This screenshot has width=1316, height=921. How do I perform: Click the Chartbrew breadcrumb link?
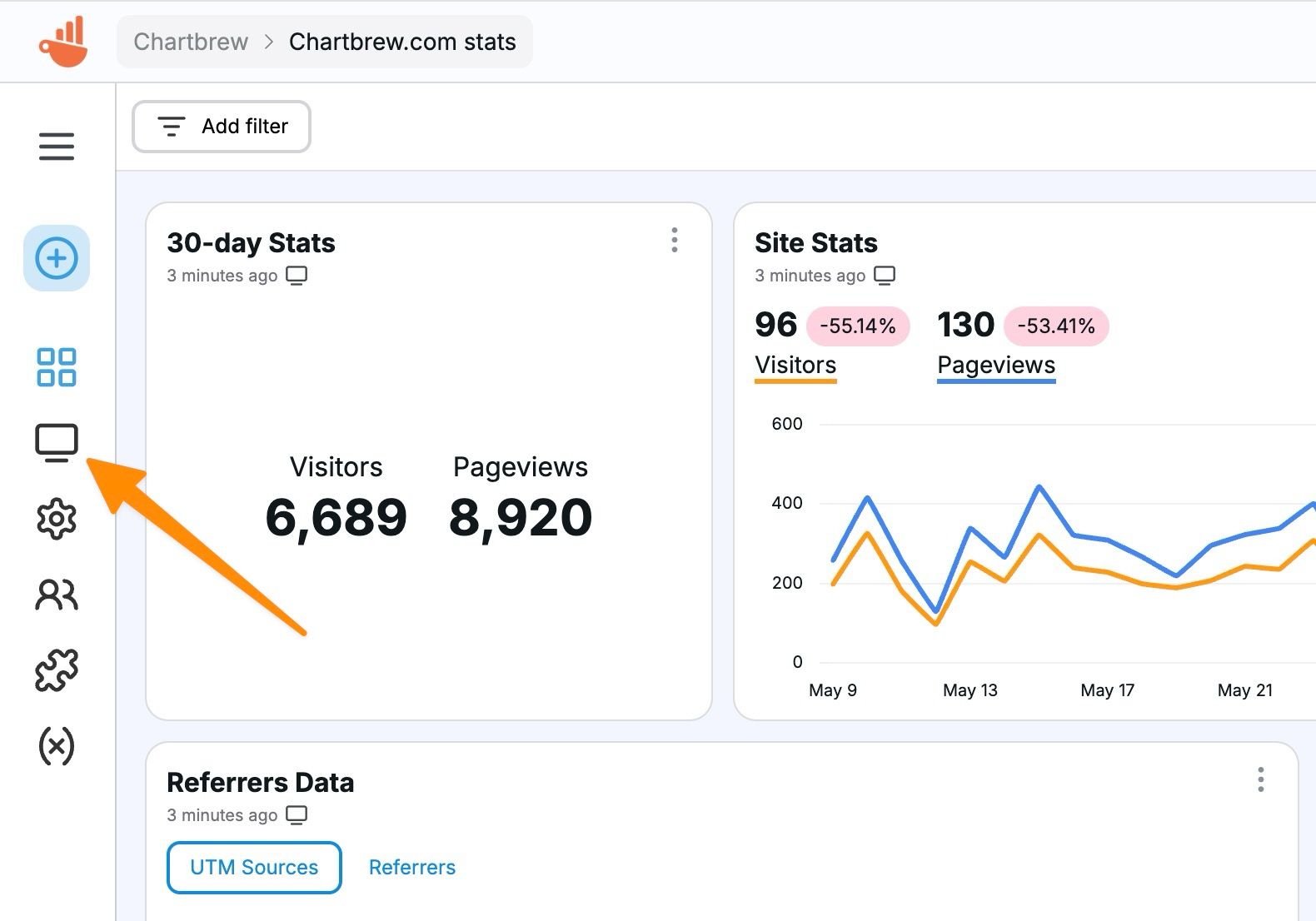pyautogui.click(x=191, y=42)
